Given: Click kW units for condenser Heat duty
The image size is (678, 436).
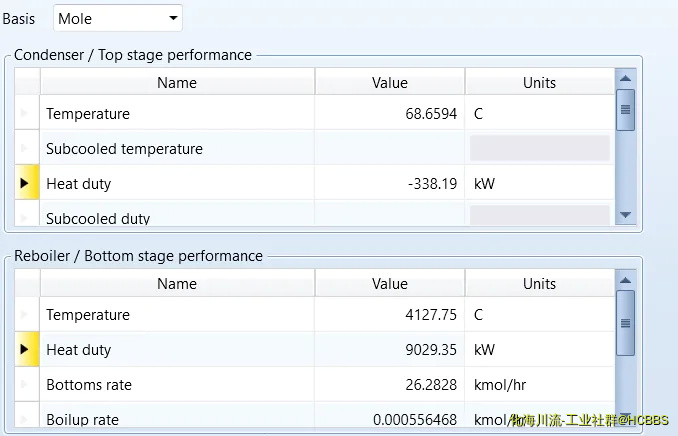Looking at the screenshot, I should (484, 184).
